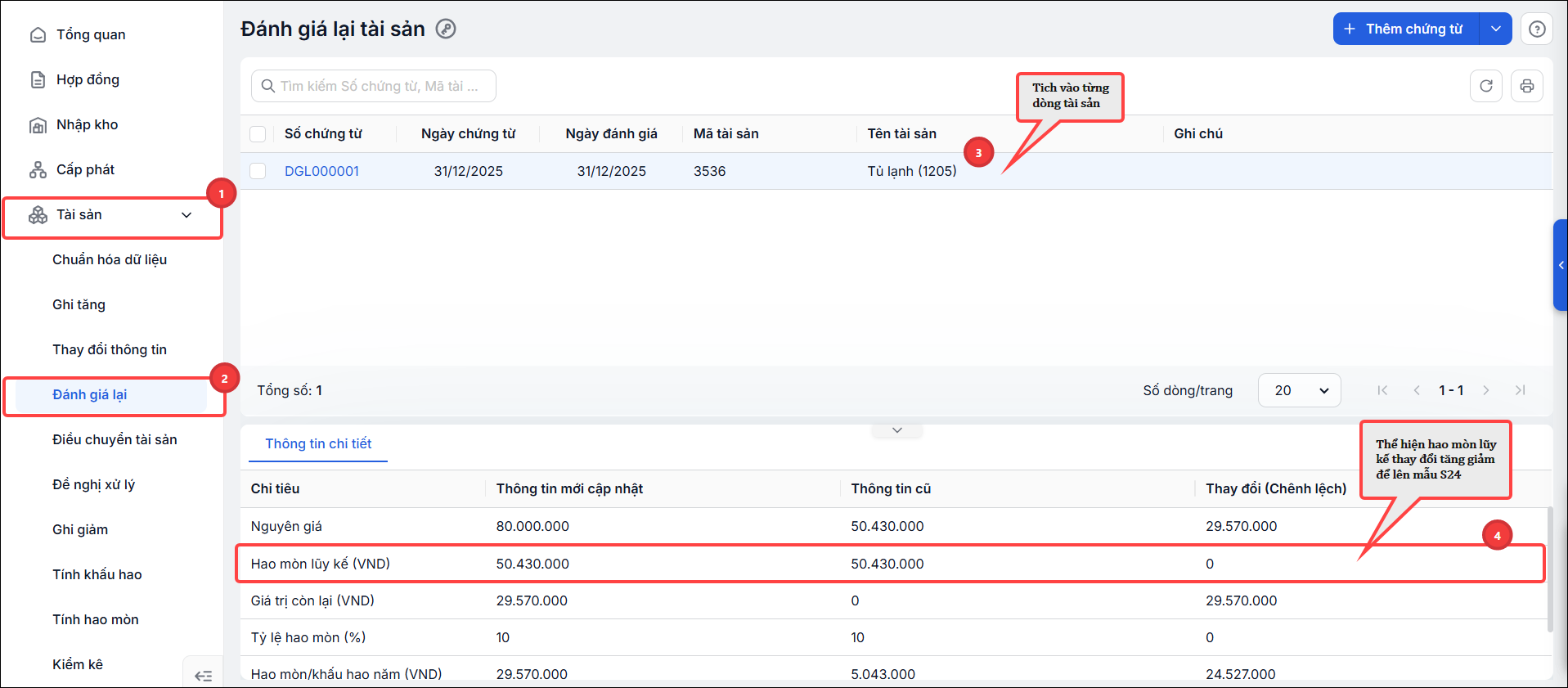
Task: Click new Nguyên giá value 80.000.000
Action: coord(532,526)
